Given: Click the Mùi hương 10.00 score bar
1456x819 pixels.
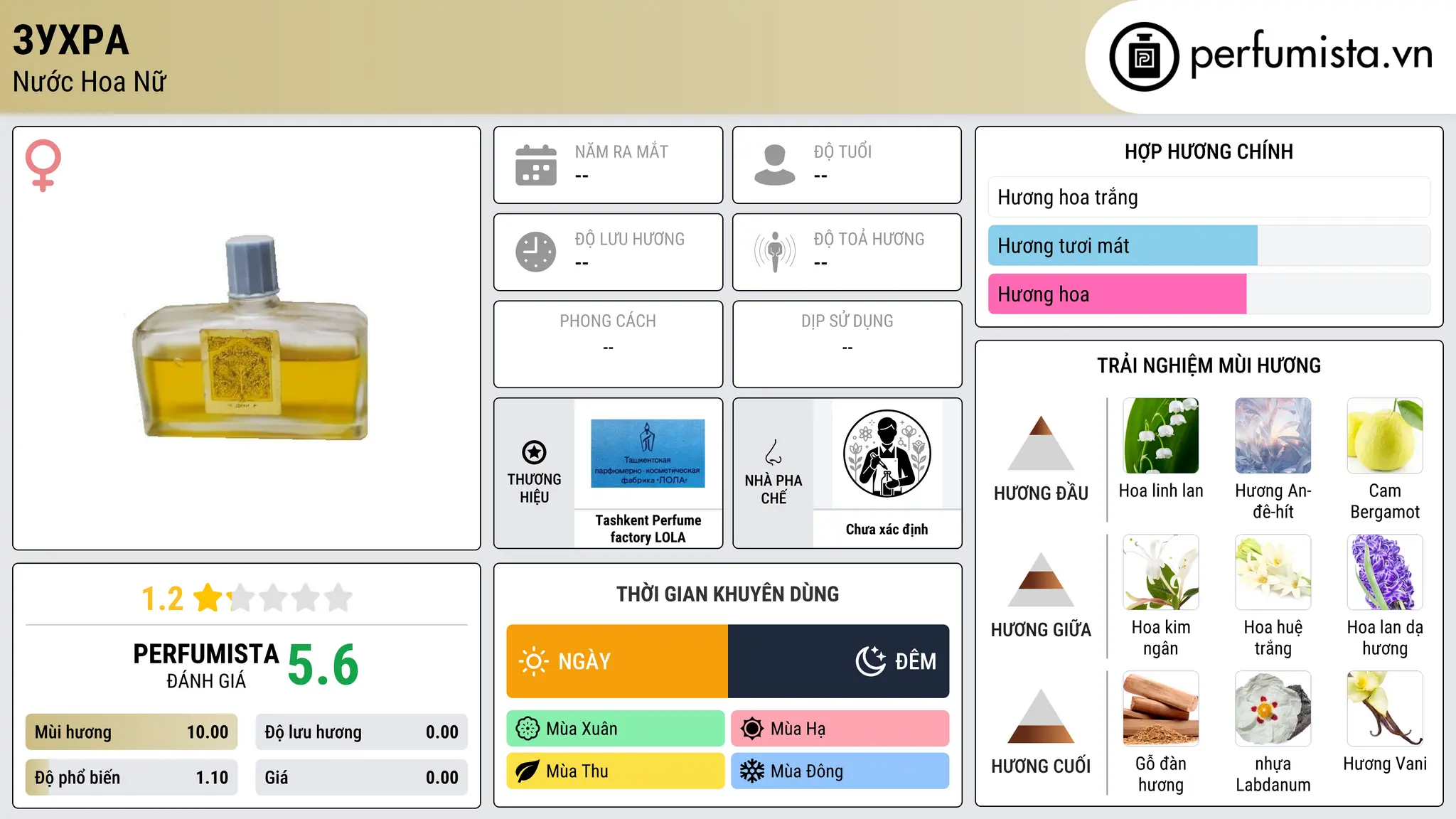Looking at the screenshot, I should [x=132, y=732].
